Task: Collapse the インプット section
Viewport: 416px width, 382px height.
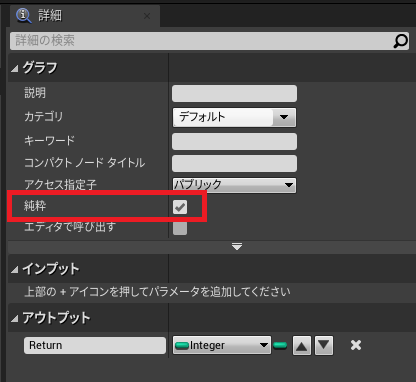Action: 14,270
